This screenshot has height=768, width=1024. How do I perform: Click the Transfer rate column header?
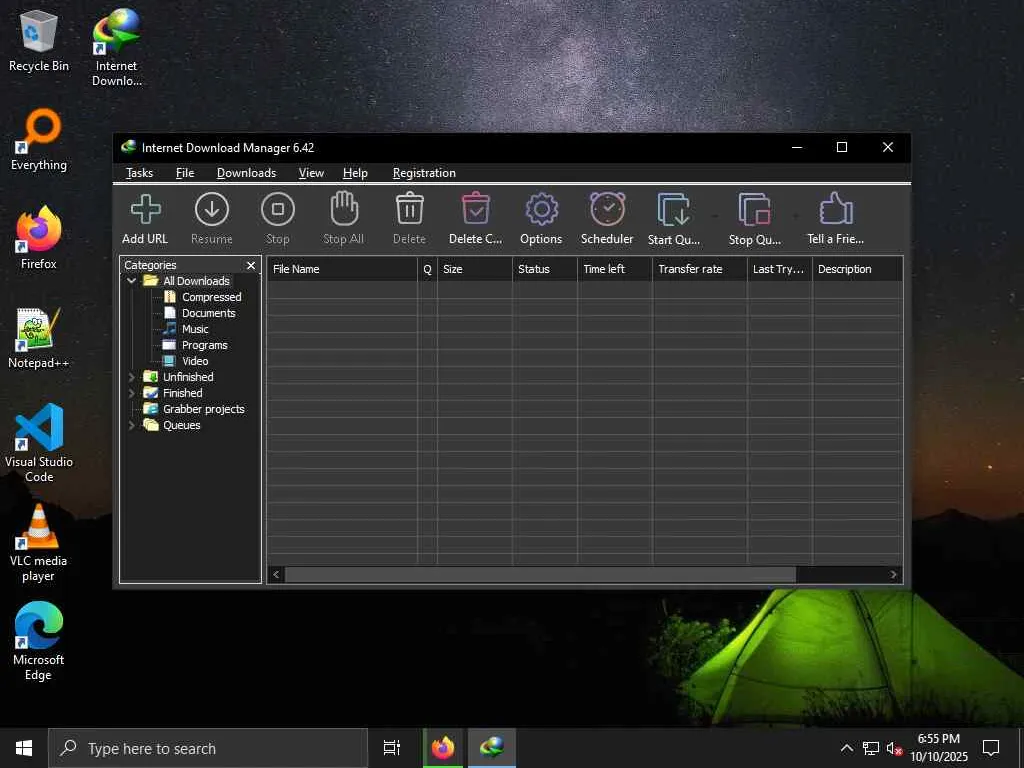tap(698, 269)
